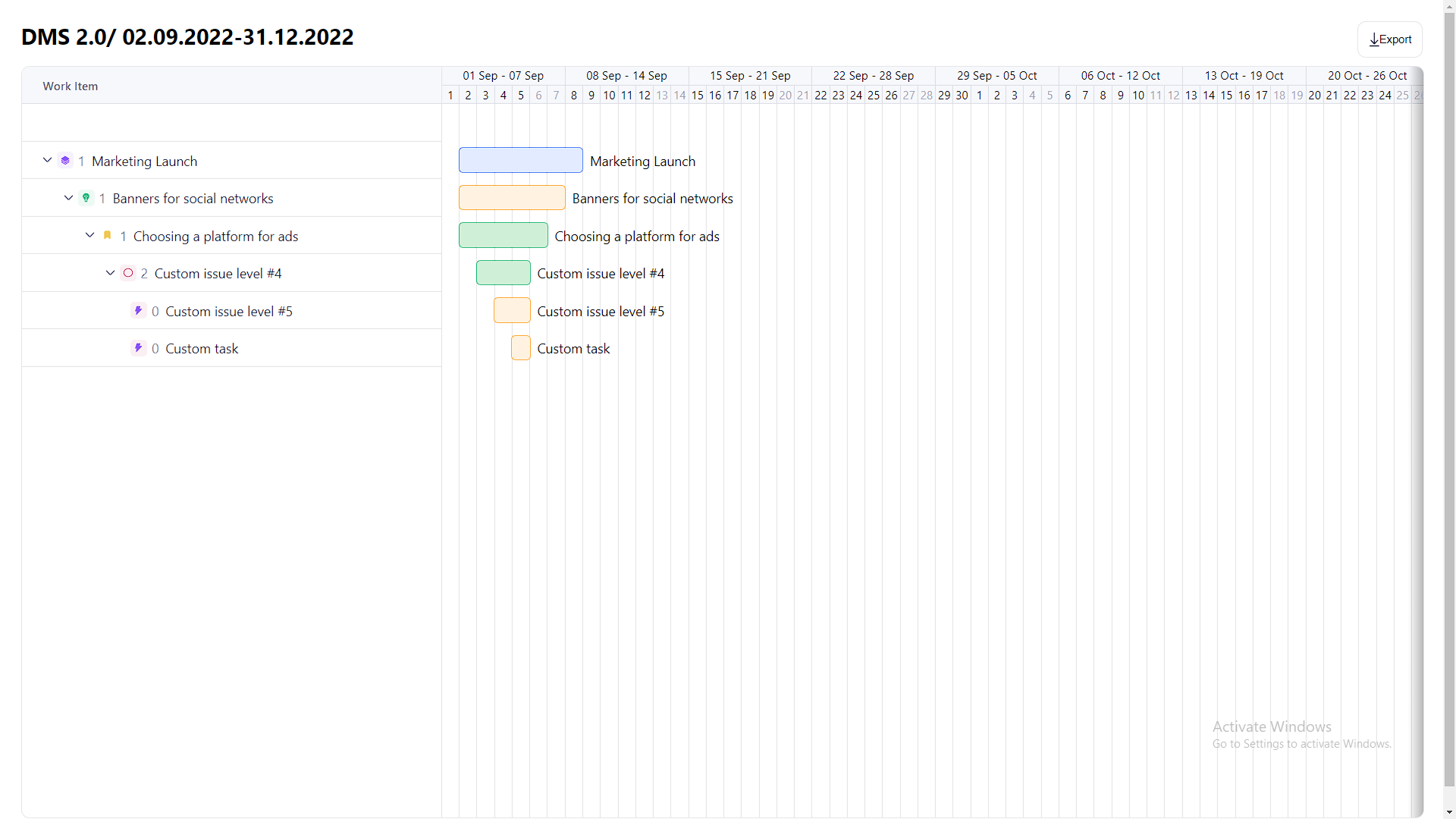Click Custom issue level #5 label in chart
This screenshot has width=1456, height=819.
click(601, 312)
